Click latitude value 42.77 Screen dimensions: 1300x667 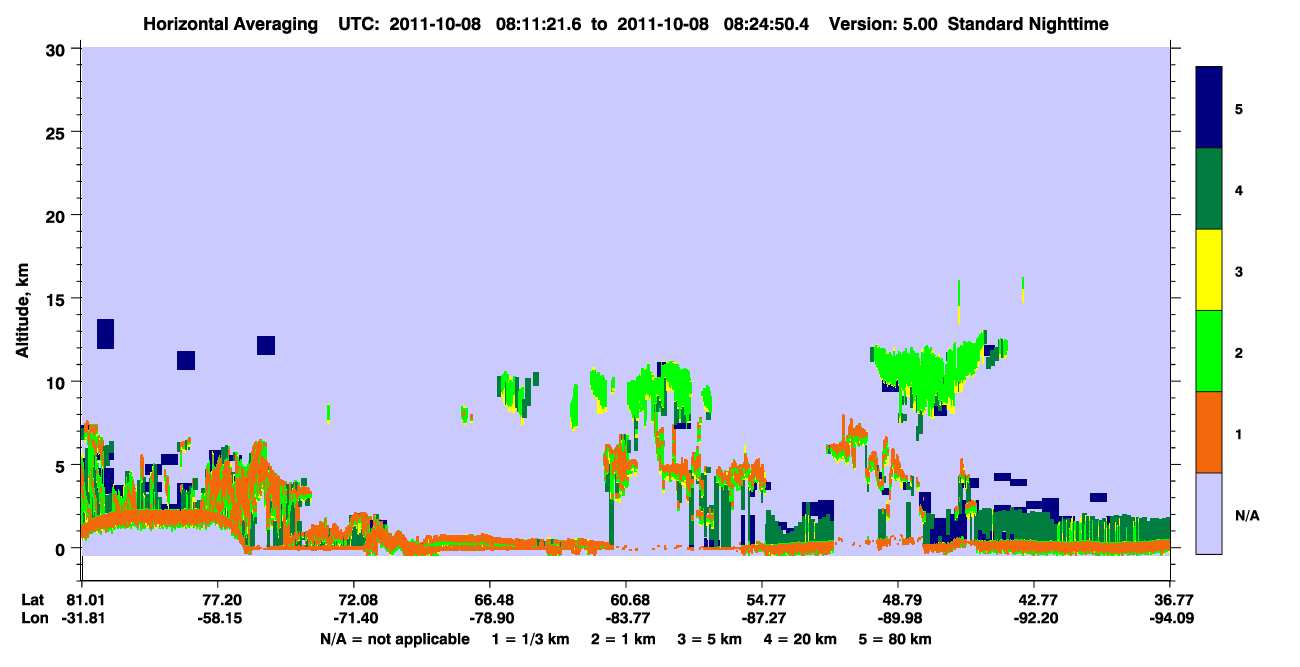(1034, 600)
